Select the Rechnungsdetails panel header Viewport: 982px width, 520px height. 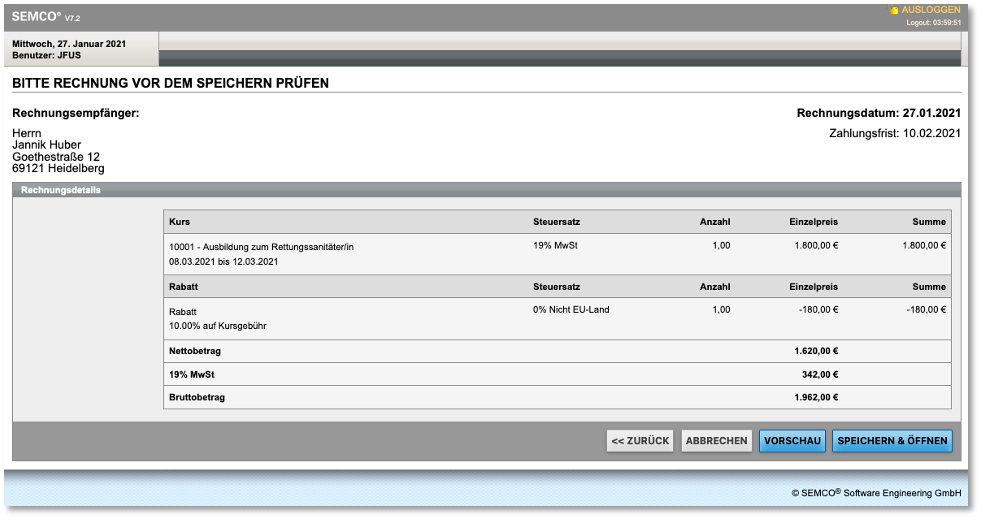click(x=487, y=190)
